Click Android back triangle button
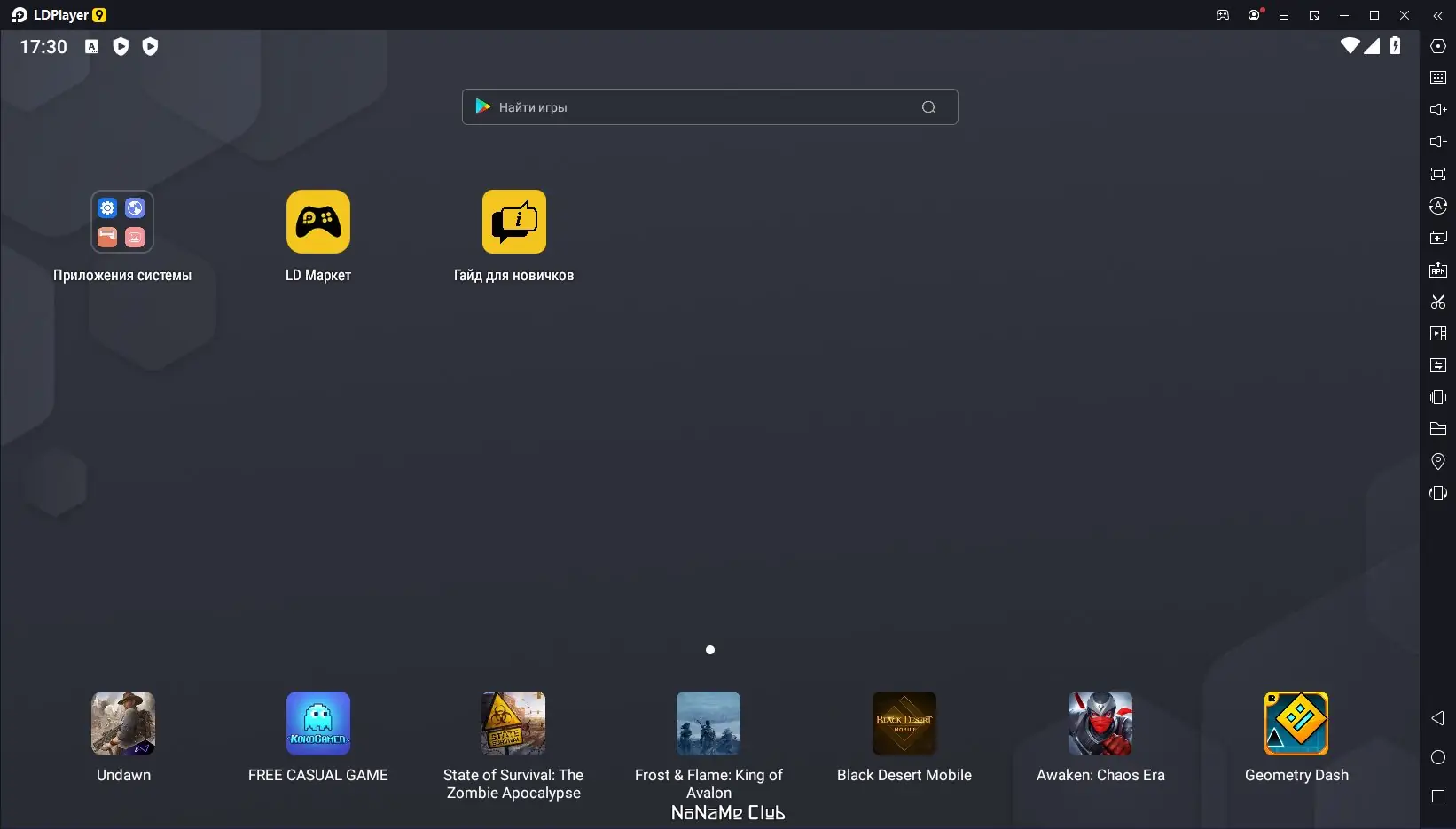The image size is (1456, 829). pyautogui.click(x=1438, y=718)
